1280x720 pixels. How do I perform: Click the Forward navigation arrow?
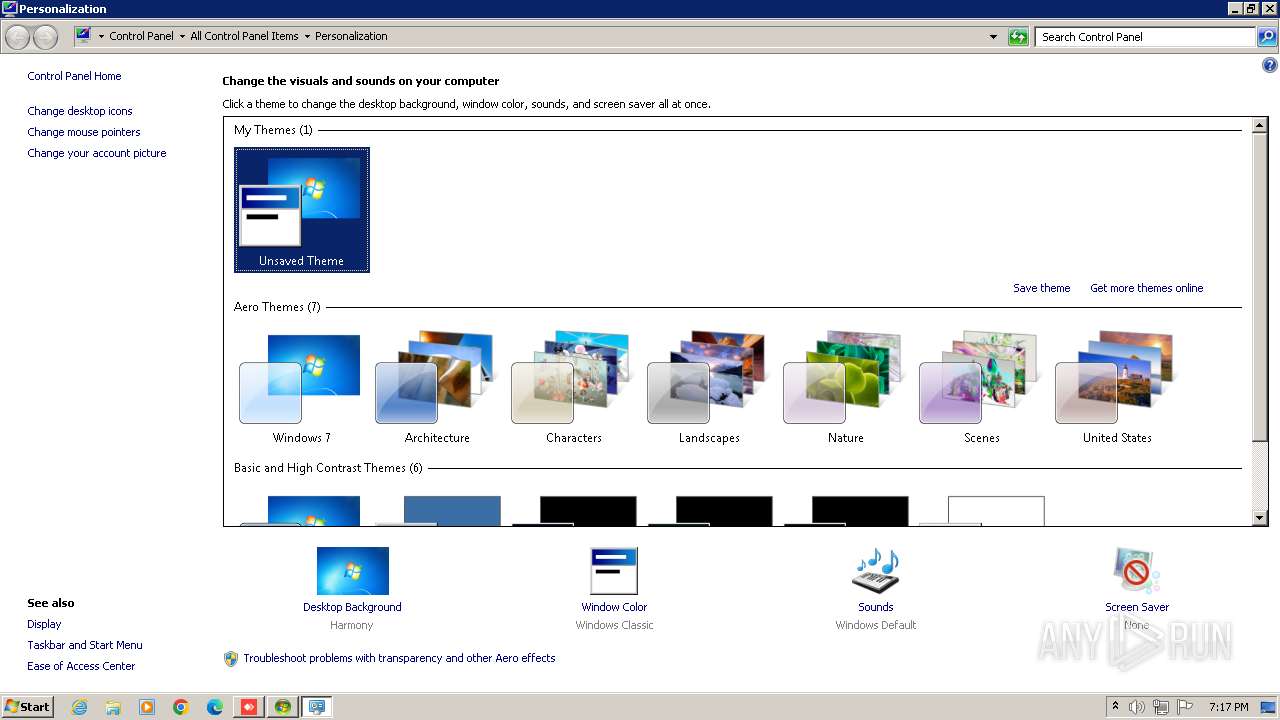coord(45,37)
